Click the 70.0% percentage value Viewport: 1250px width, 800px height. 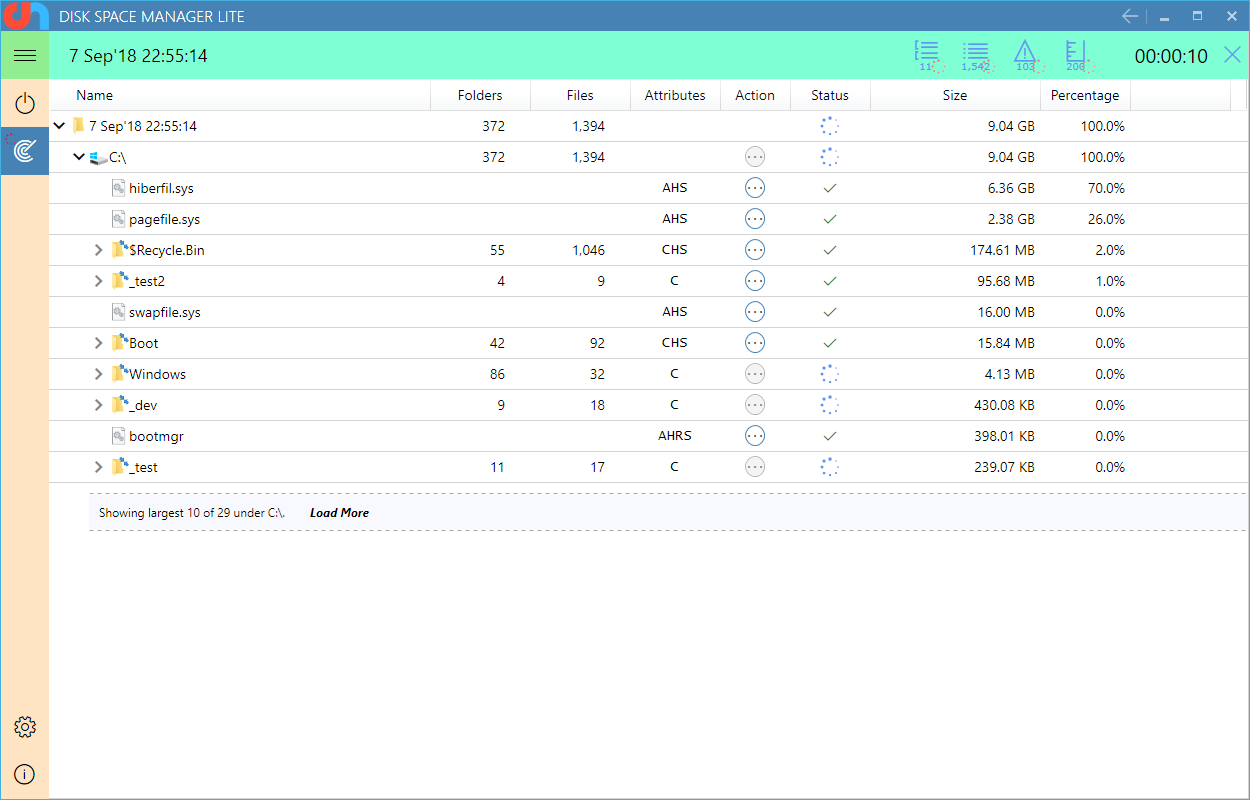1107,188
